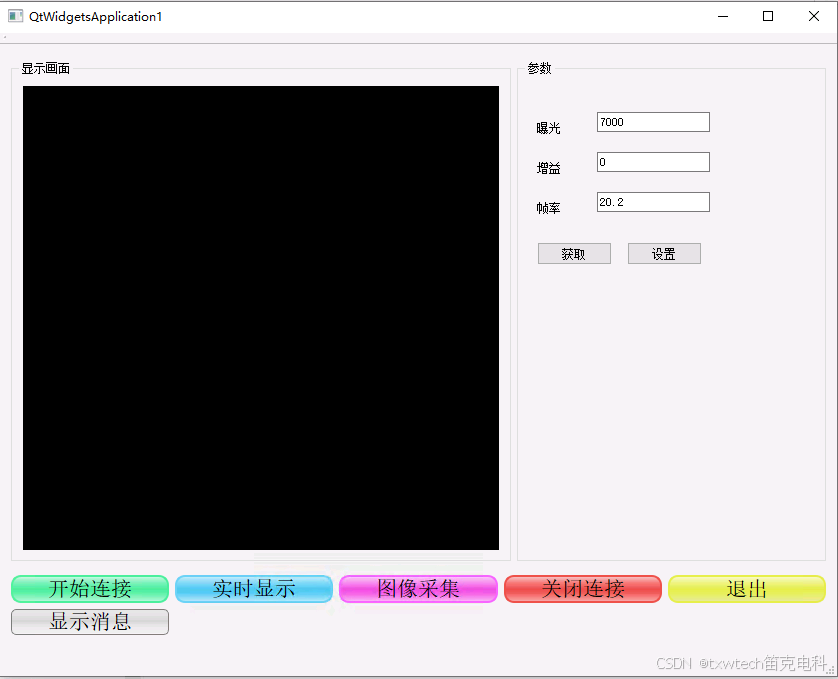Click the 增益 field with value 0
This screenshot has width=838, height=679.
pyautogui.click(x=653, y=162)
